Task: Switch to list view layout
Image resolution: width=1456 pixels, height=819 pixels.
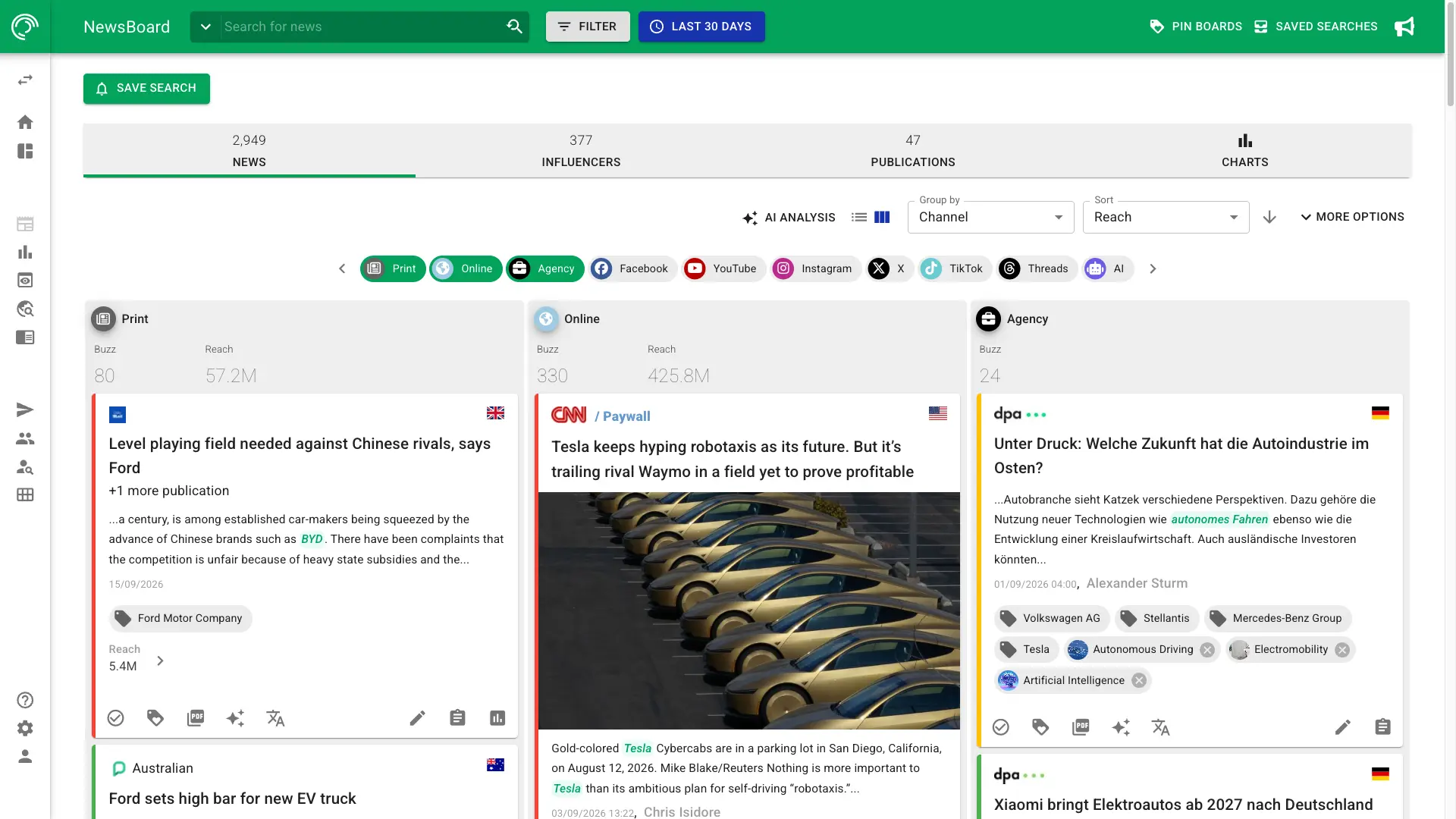Action: (859, 217)
